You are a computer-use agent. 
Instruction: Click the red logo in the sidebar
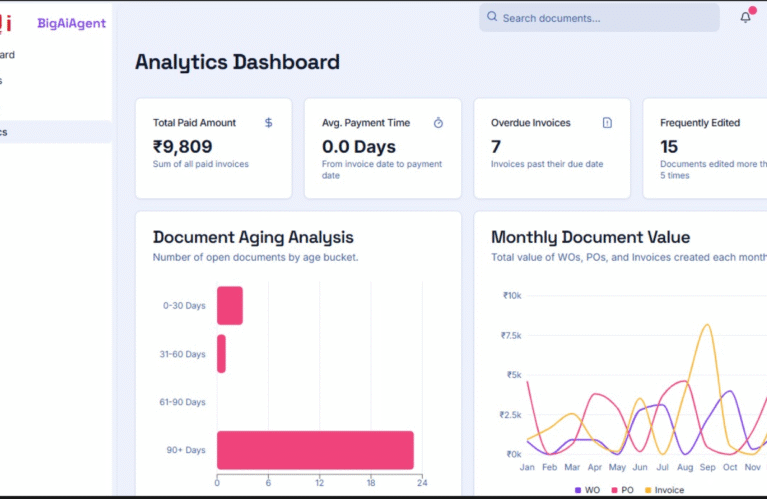click(x=8, y=20)
